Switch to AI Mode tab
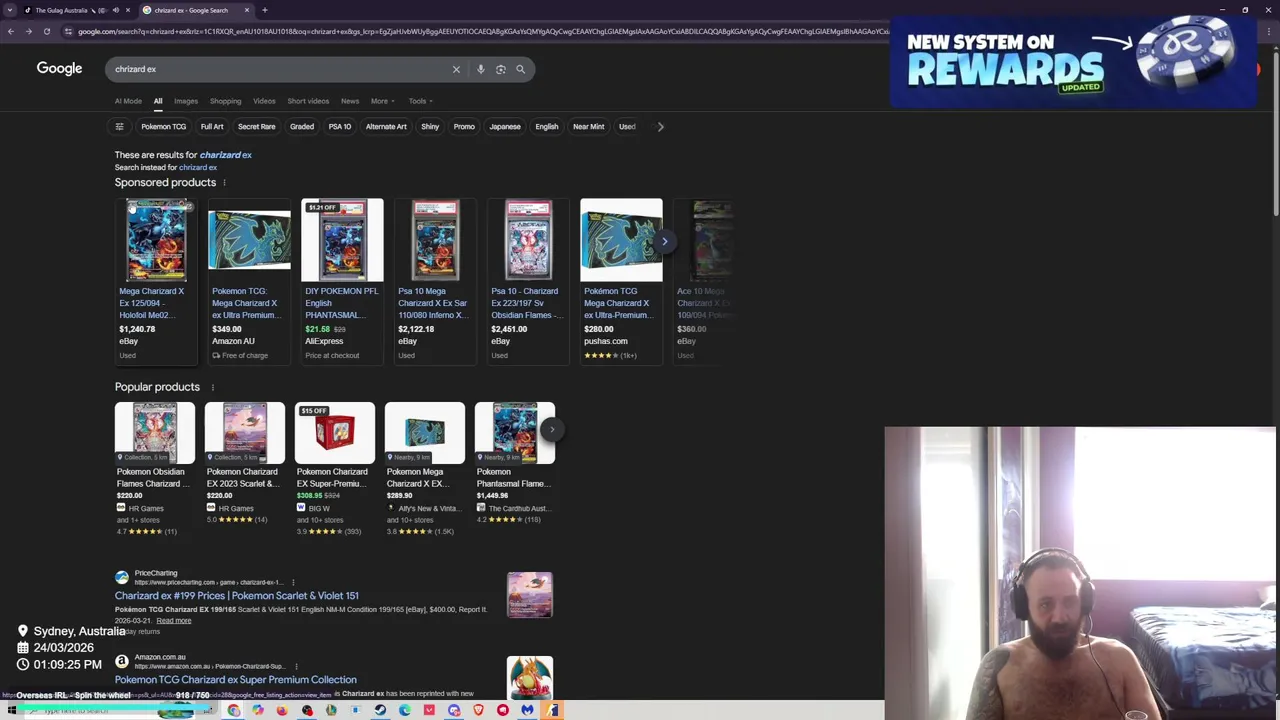Image resolution: width=1280 pixels, height=720 pixels. (128, 101)
